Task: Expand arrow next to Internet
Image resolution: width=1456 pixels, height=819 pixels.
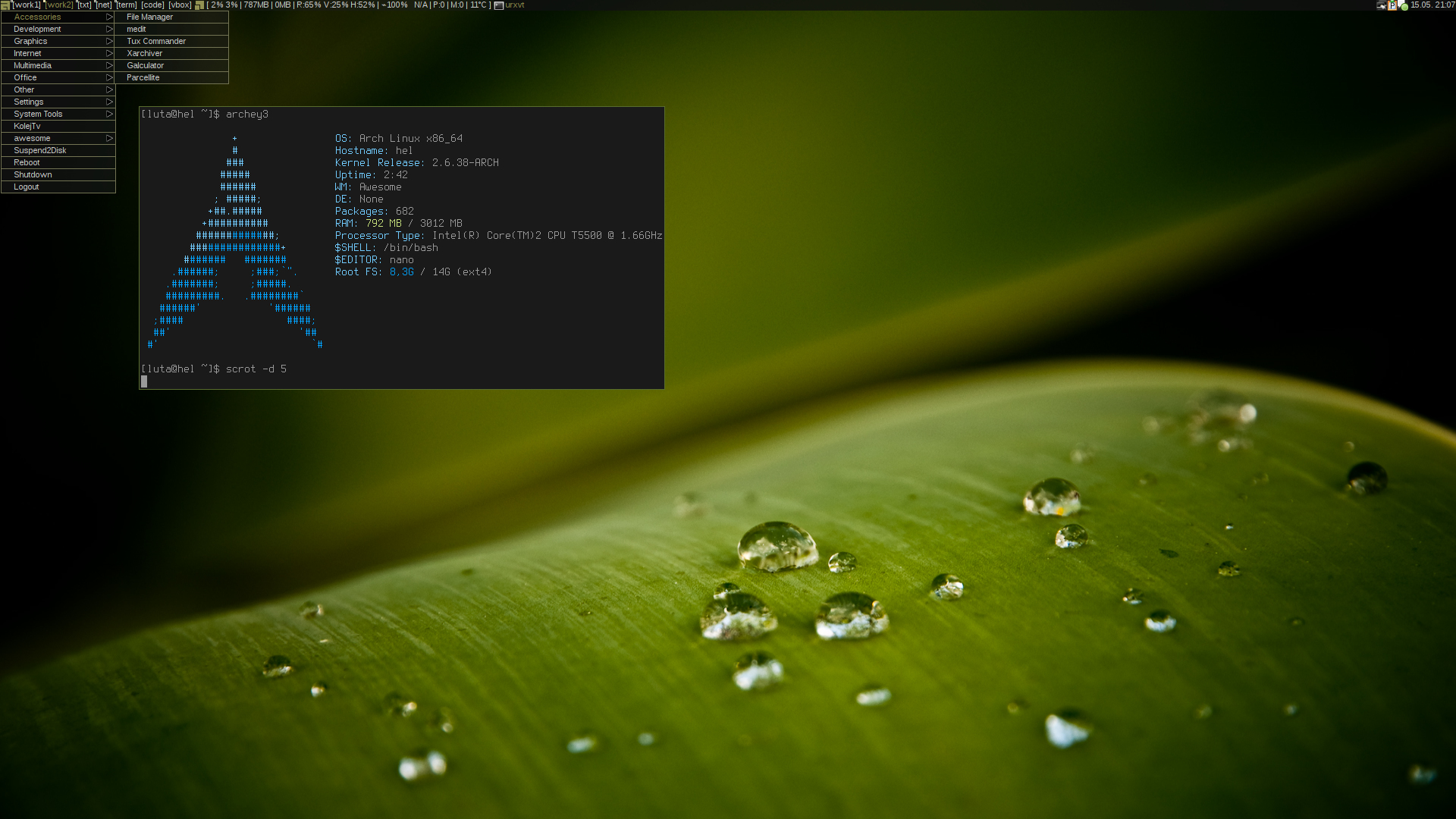Action: coord(109,53)
